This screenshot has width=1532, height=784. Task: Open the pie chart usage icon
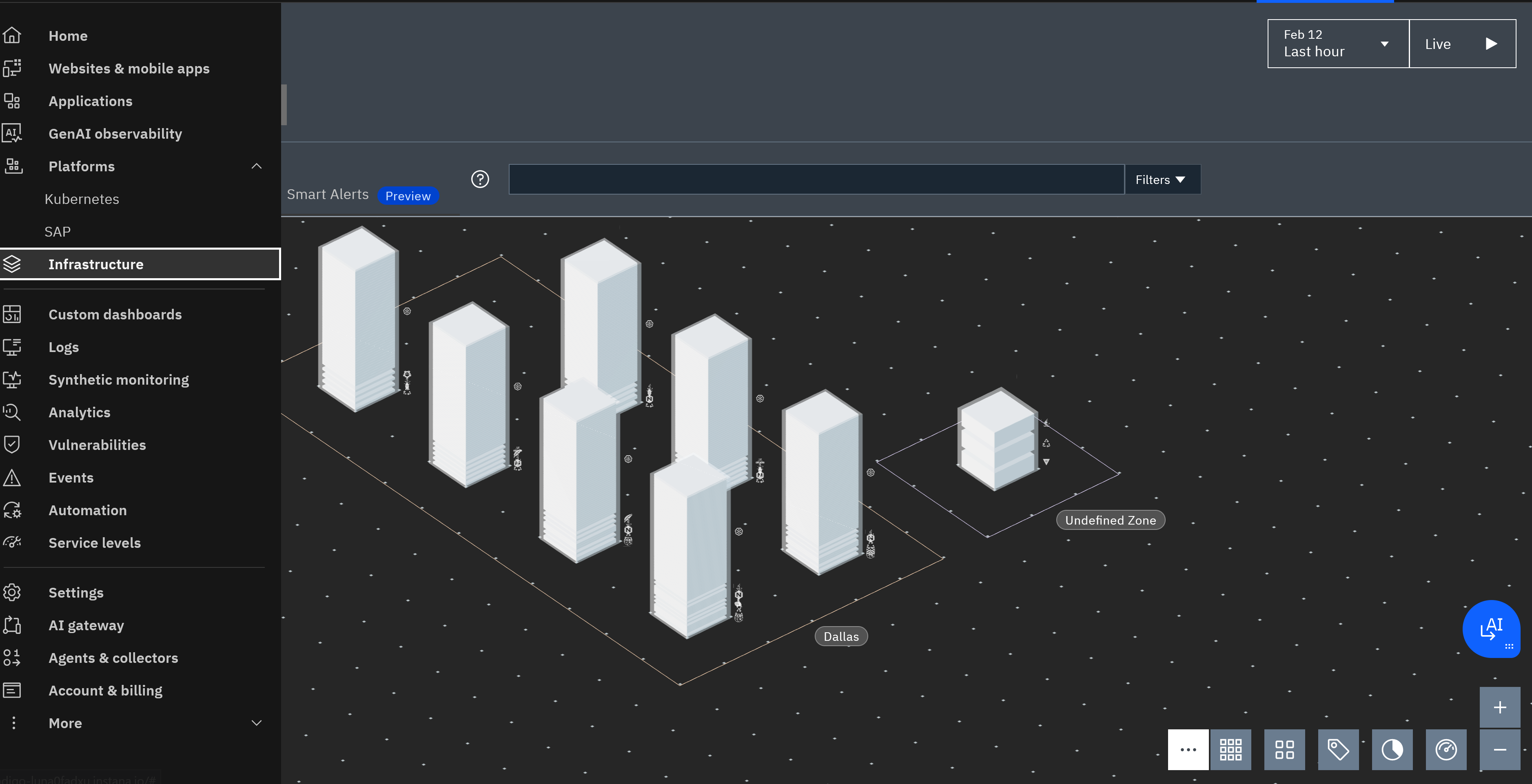(1392, 749)
